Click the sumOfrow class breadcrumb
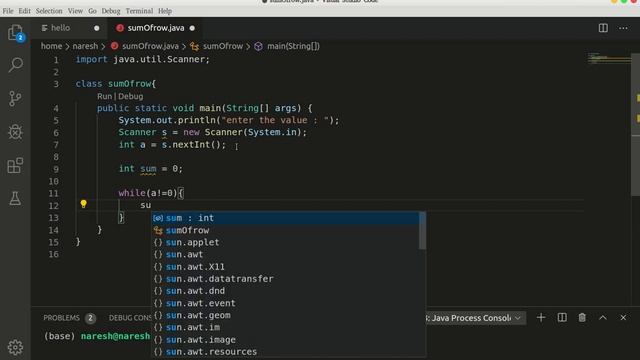Viewport: 640px width, 360px height. 223,46
